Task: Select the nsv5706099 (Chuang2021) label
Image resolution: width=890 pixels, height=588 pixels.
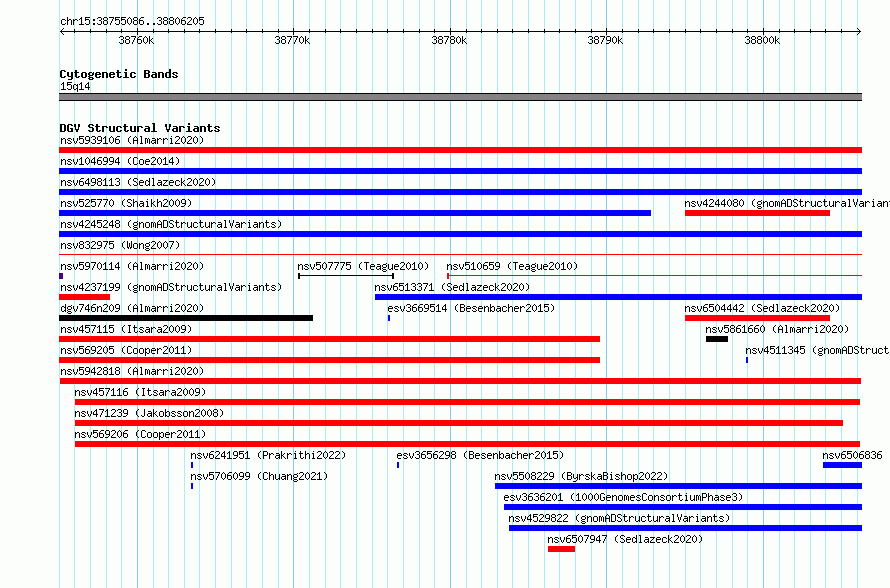Action: 259,476
